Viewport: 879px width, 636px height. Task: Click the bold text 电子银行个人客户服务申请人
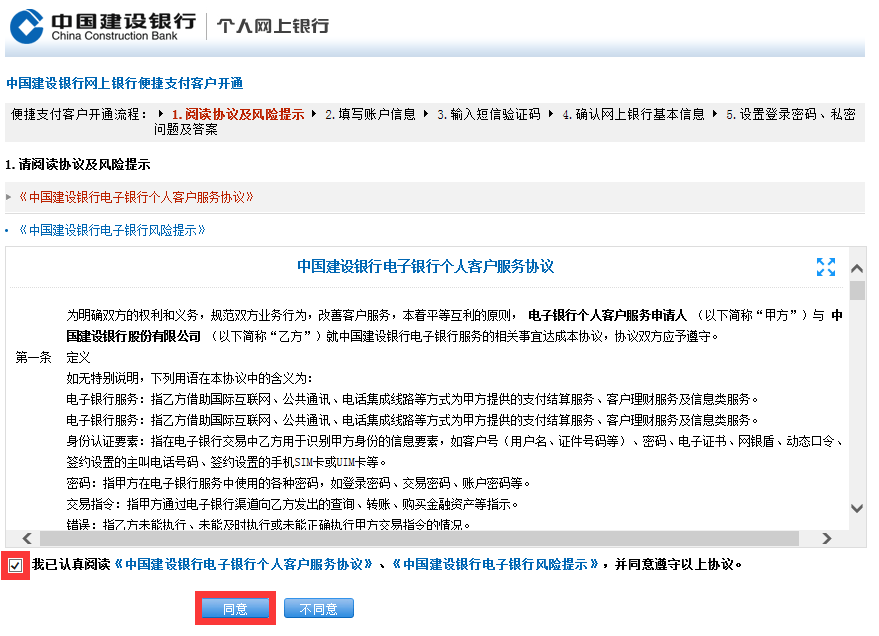(607, 315)
